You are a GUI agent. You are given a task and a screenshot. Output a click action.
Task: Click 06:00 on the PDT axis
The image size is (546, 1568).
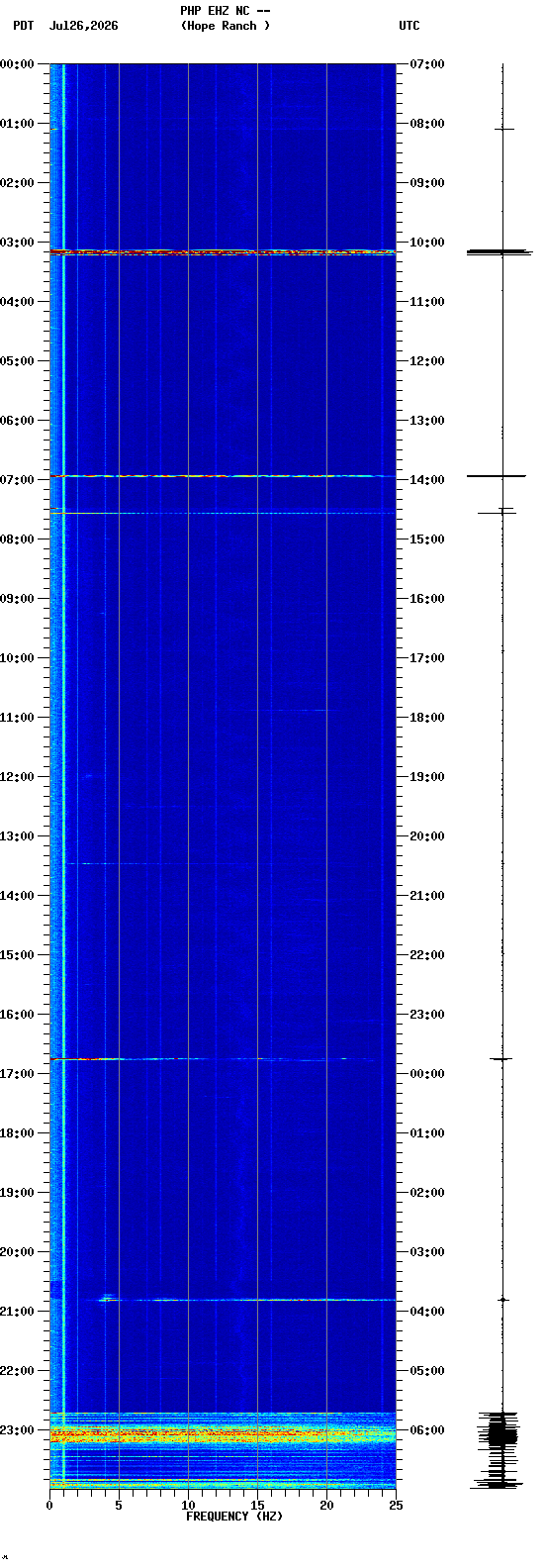coord(17,421)
